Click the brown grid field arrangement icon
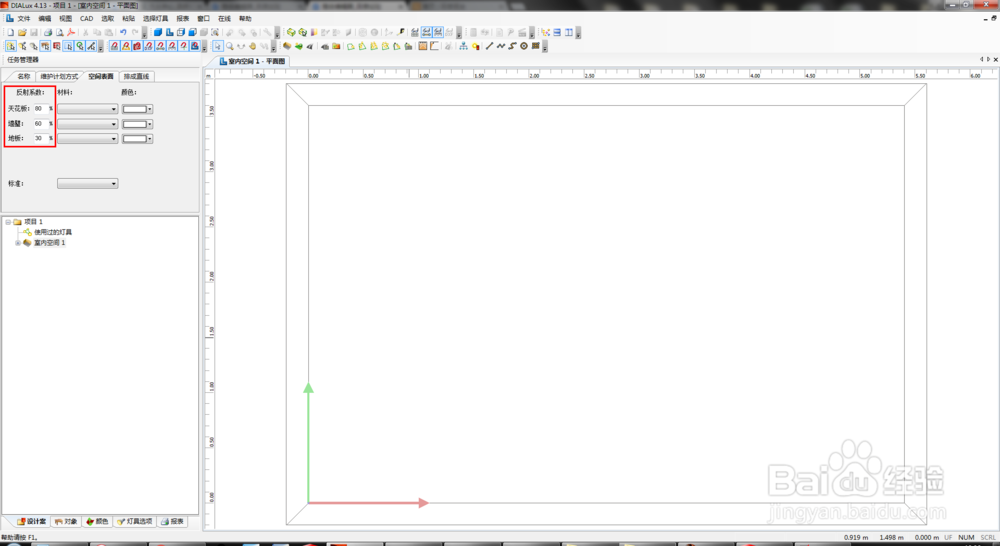Screen dimensions: 1000x546 coord(536,46)
